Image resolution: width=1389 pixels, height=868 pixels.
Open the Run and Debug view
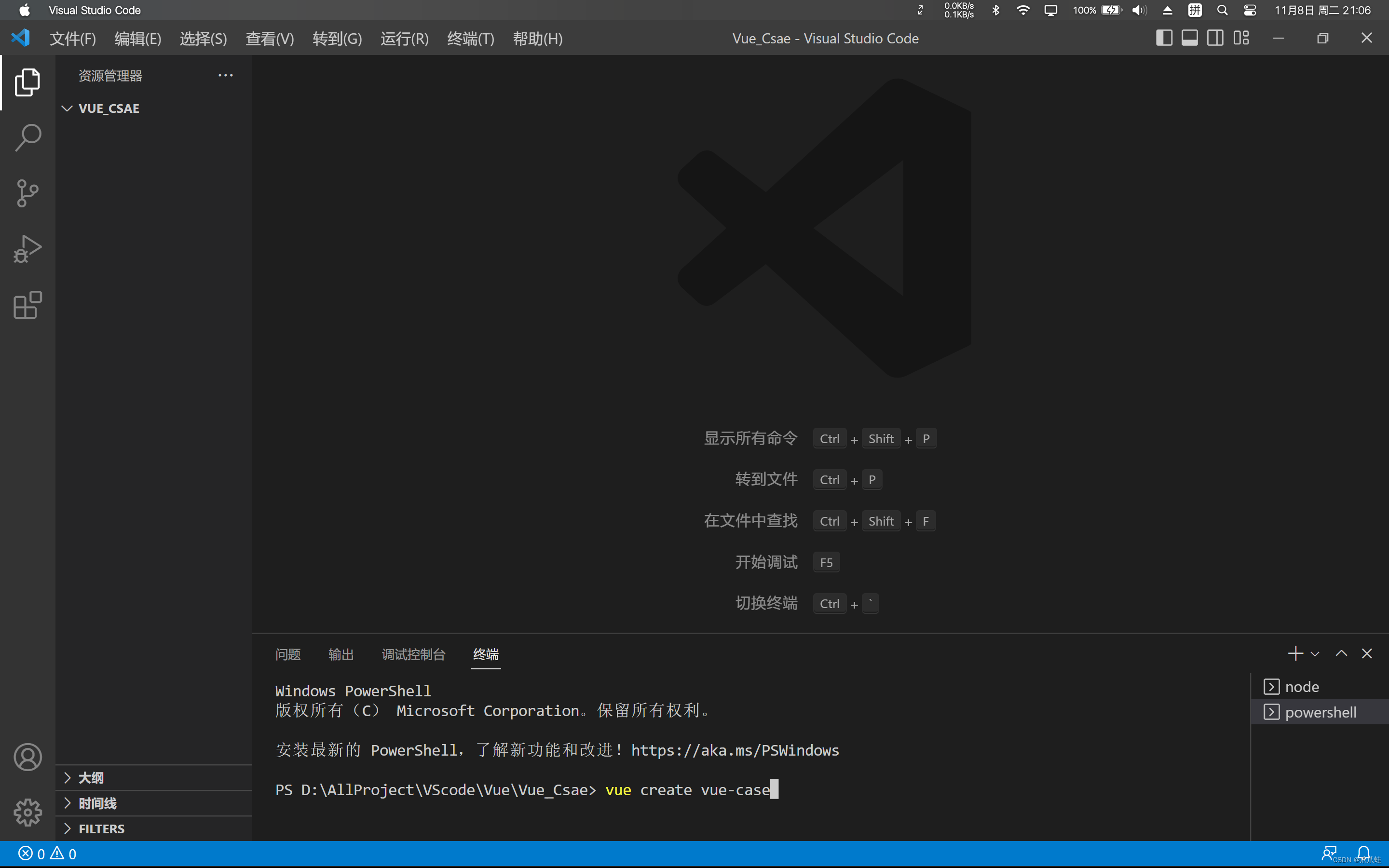click(x=27, y=248)
